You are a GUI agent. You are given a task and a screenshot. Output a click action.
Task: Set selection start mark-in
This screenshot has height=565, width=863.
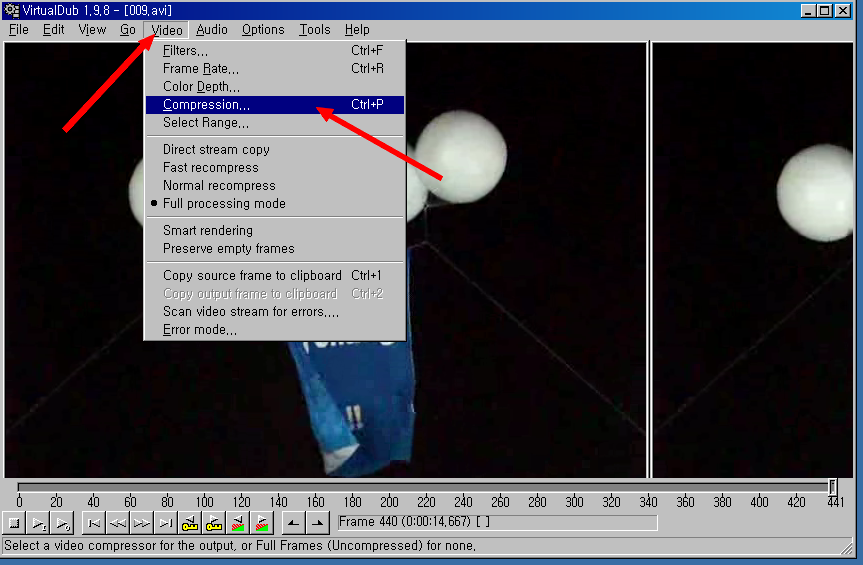click(x=293, y=523)
